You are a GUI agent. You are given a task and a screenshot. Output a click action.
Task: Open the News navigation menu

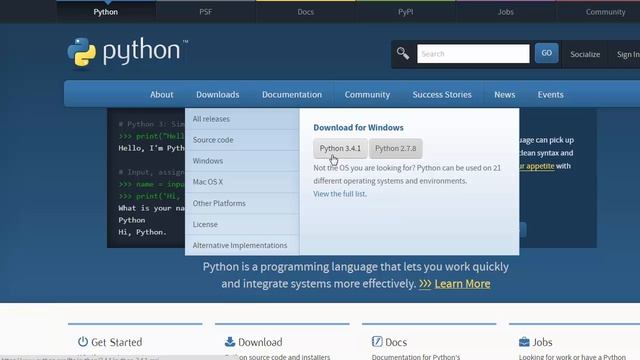click(504, 94)
